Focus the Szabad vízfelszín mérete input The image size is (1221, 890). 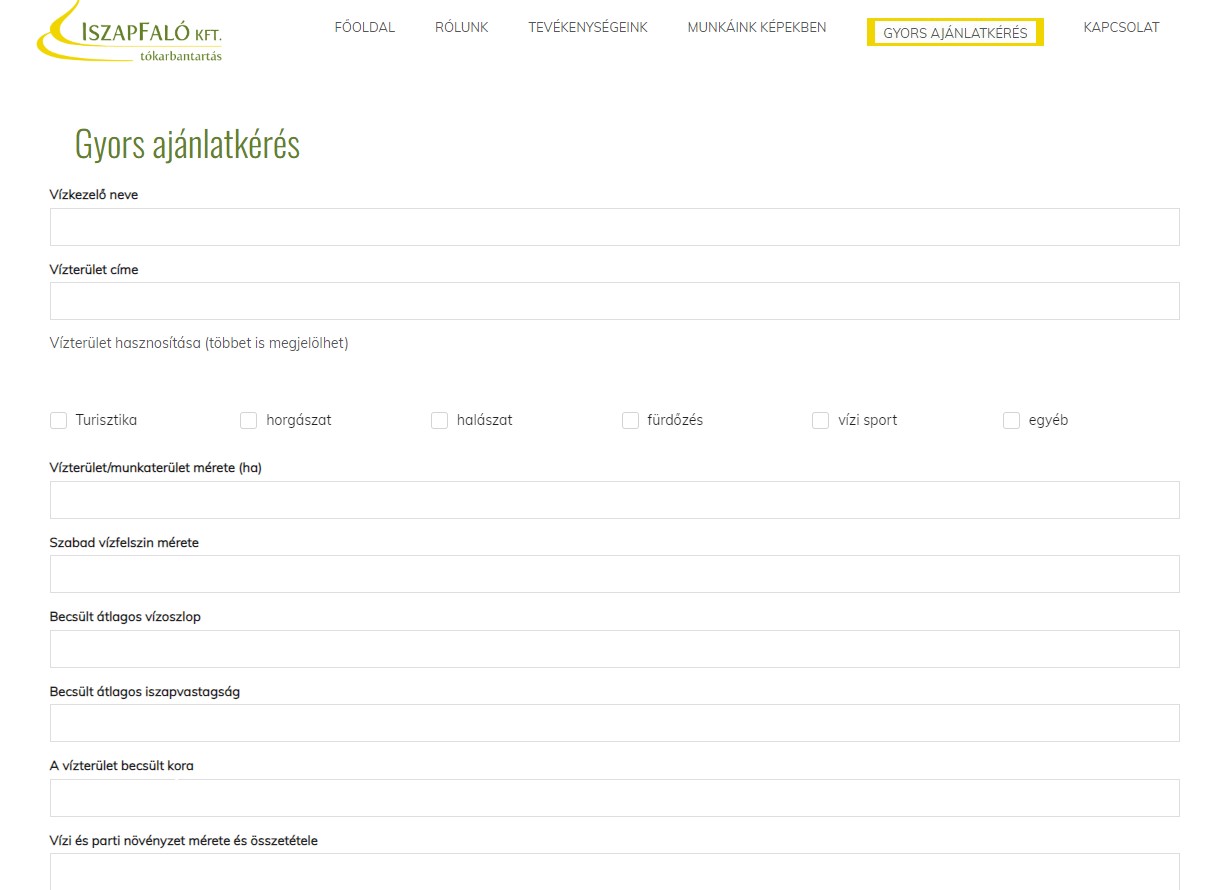tap(615, 574)
